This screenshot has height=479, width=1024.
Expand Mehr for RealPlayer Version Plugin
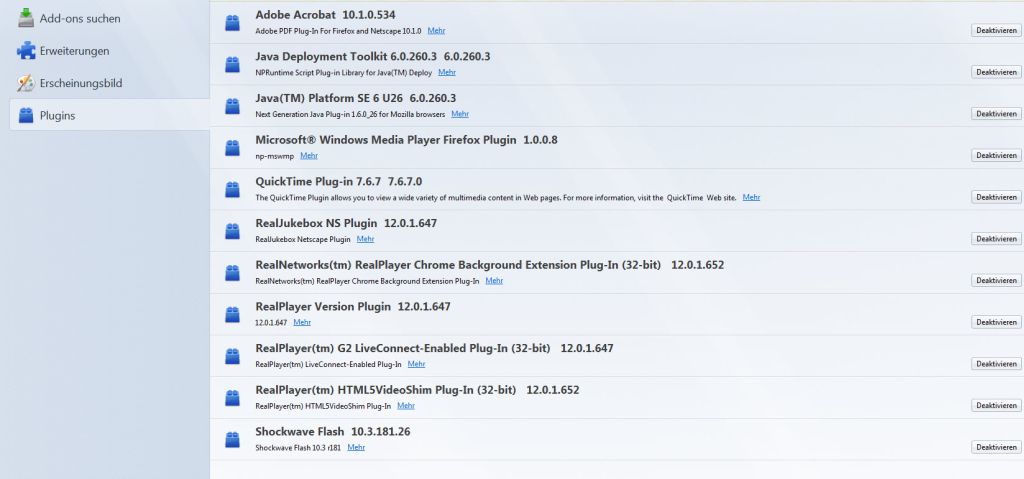point(302,322)
